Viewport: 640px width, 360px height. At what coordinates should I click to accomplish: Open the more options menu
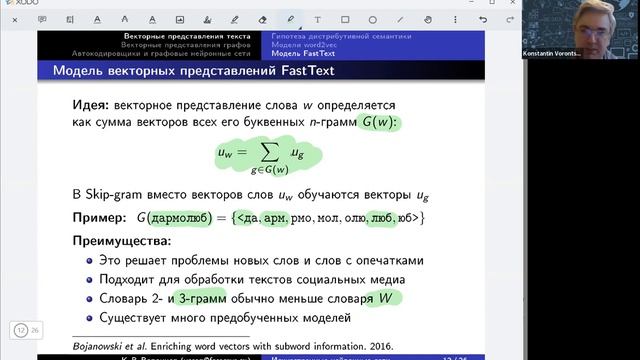(456, 20)
